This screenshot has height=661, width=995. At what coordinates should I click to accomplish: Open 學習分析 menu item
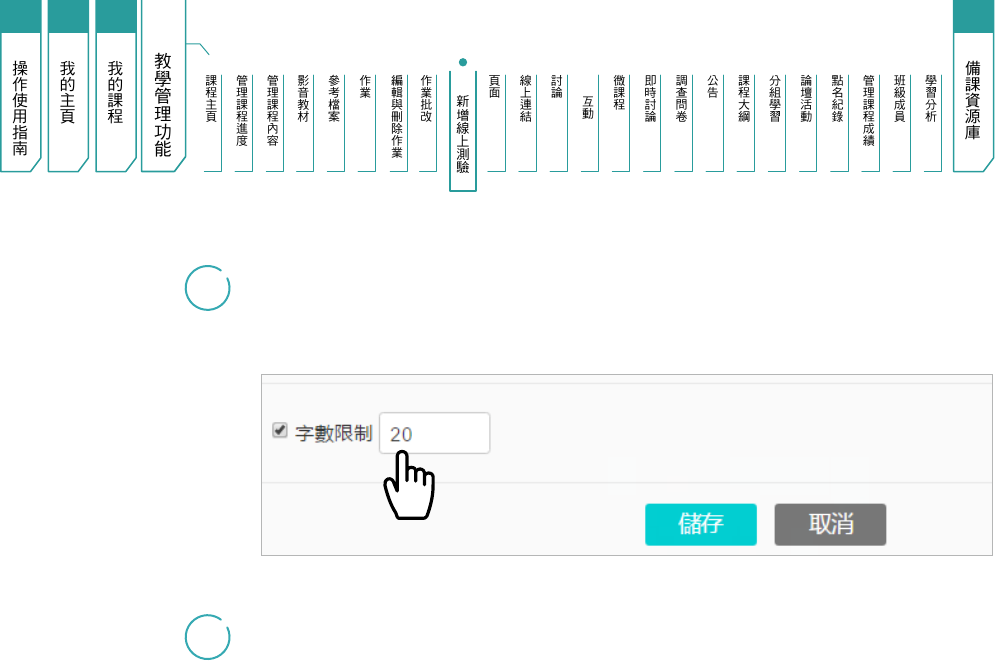click(931, 98)
